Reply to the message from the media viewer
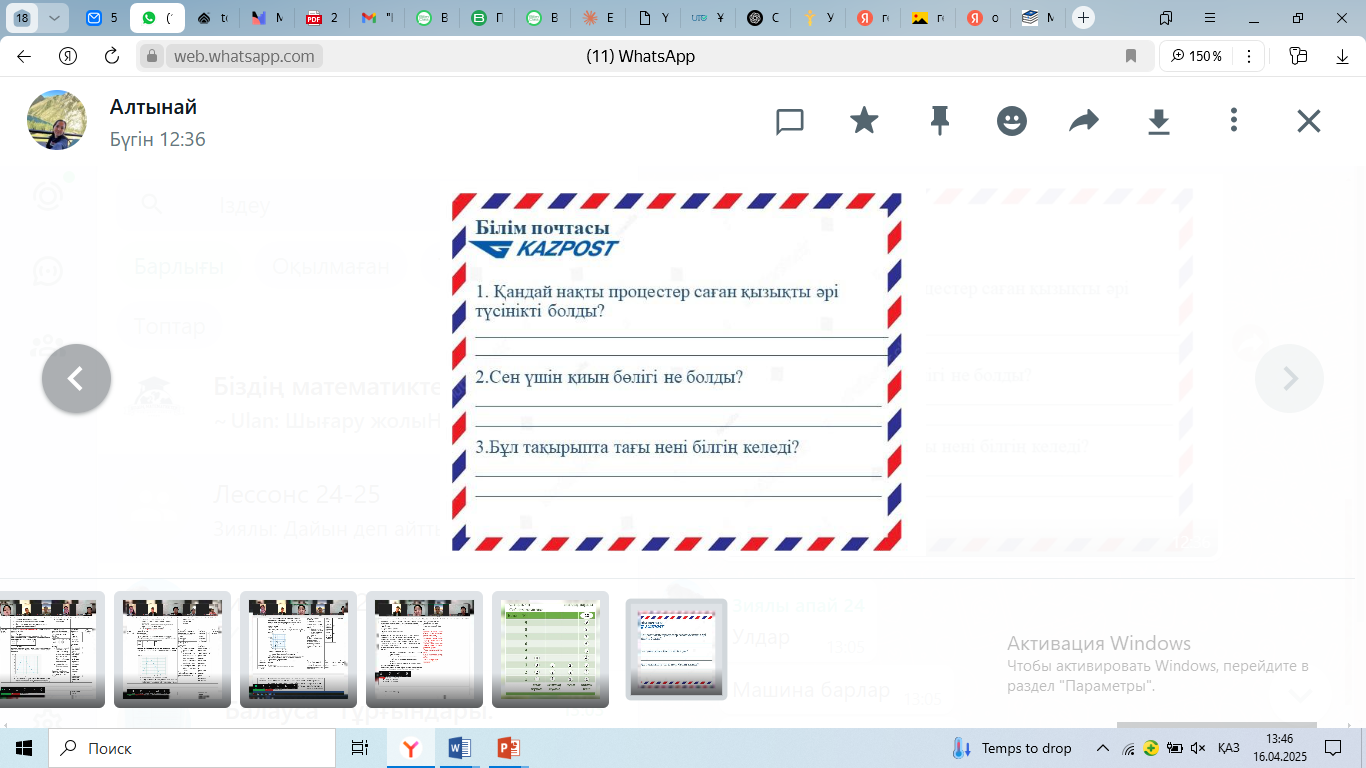This screenshot has width=1366, height=768. click(790, 122)
